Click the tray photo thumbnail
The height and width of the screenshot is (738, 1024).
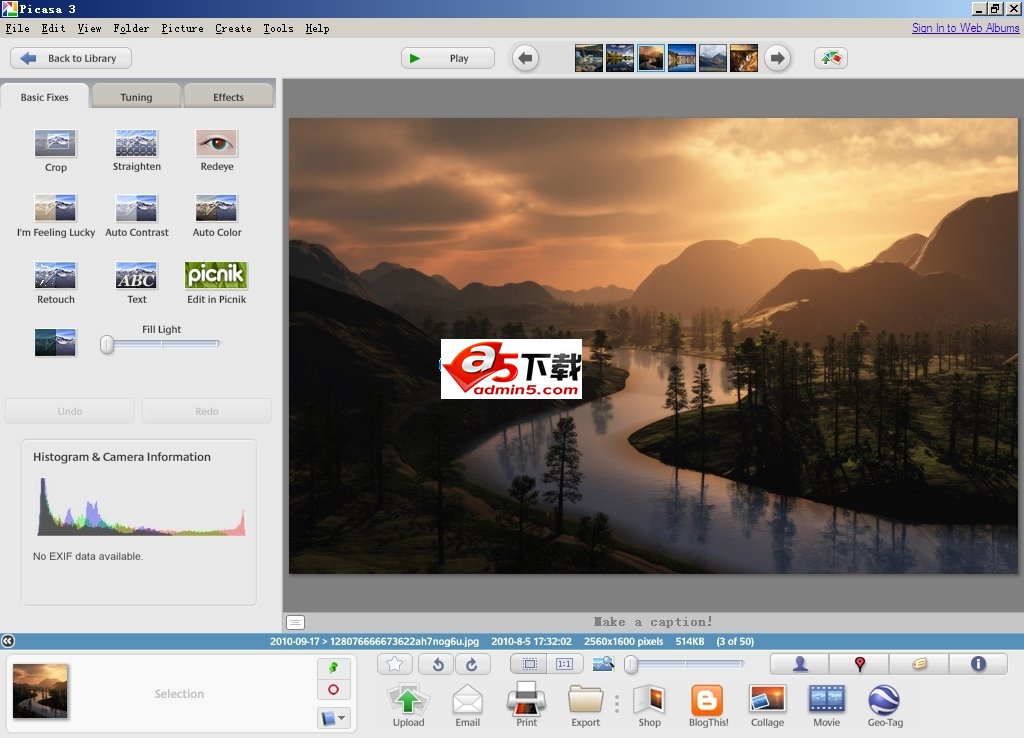click(x=40, y=691)
